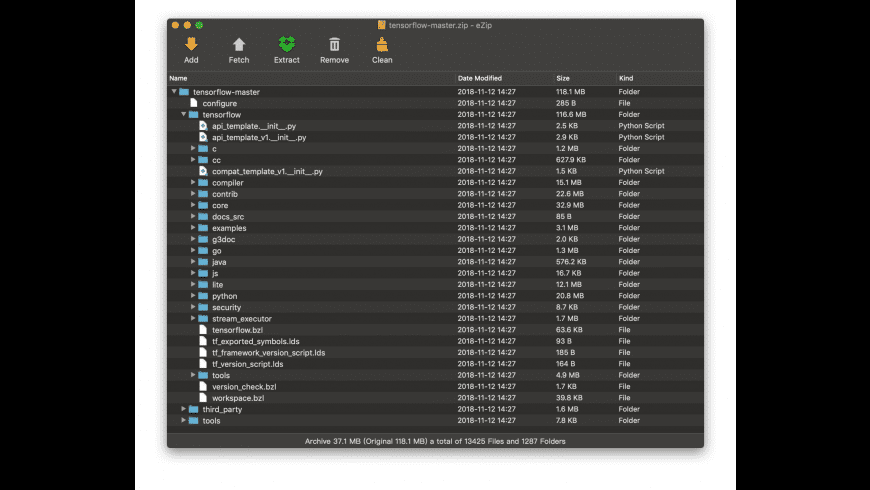Screen dimensions: 870x490
Task: Collapse the tensorflow subfolder
Action: pyautogui.click(x=184, y=114)
